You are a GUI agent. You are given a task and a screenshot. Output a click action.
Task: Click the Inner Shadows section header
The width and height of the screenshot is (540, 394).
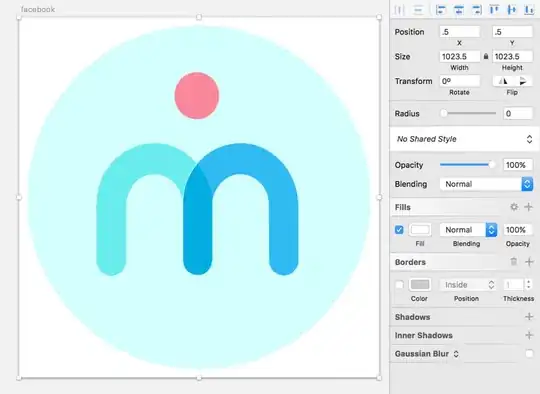pos(424,335)
